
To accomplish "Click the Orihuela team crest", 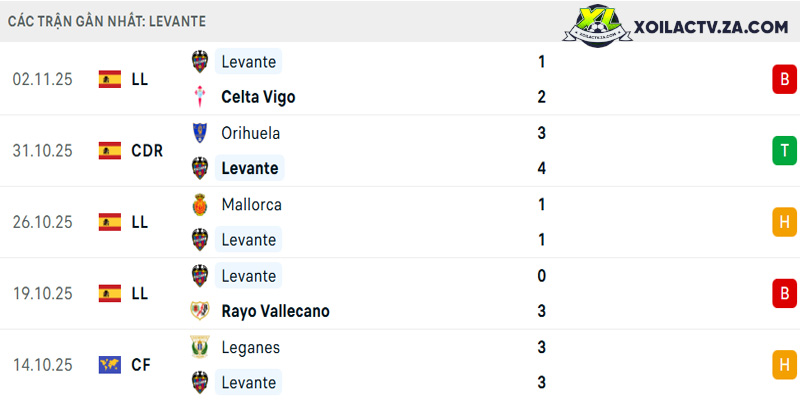I will (x=199, y=133).
